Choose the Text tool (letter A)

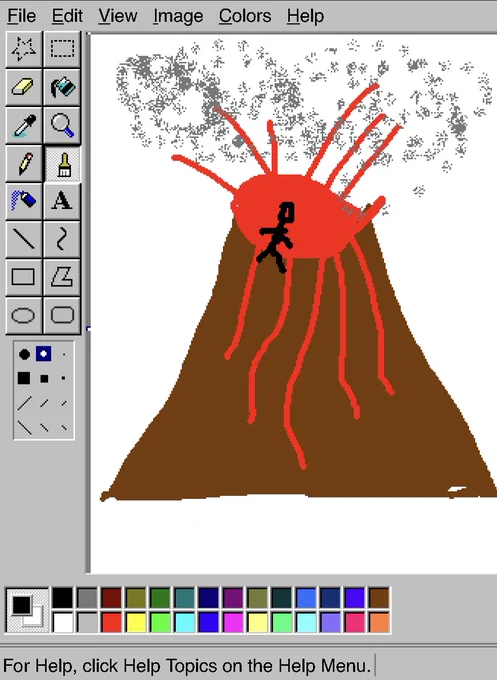[x=62, y=201]
